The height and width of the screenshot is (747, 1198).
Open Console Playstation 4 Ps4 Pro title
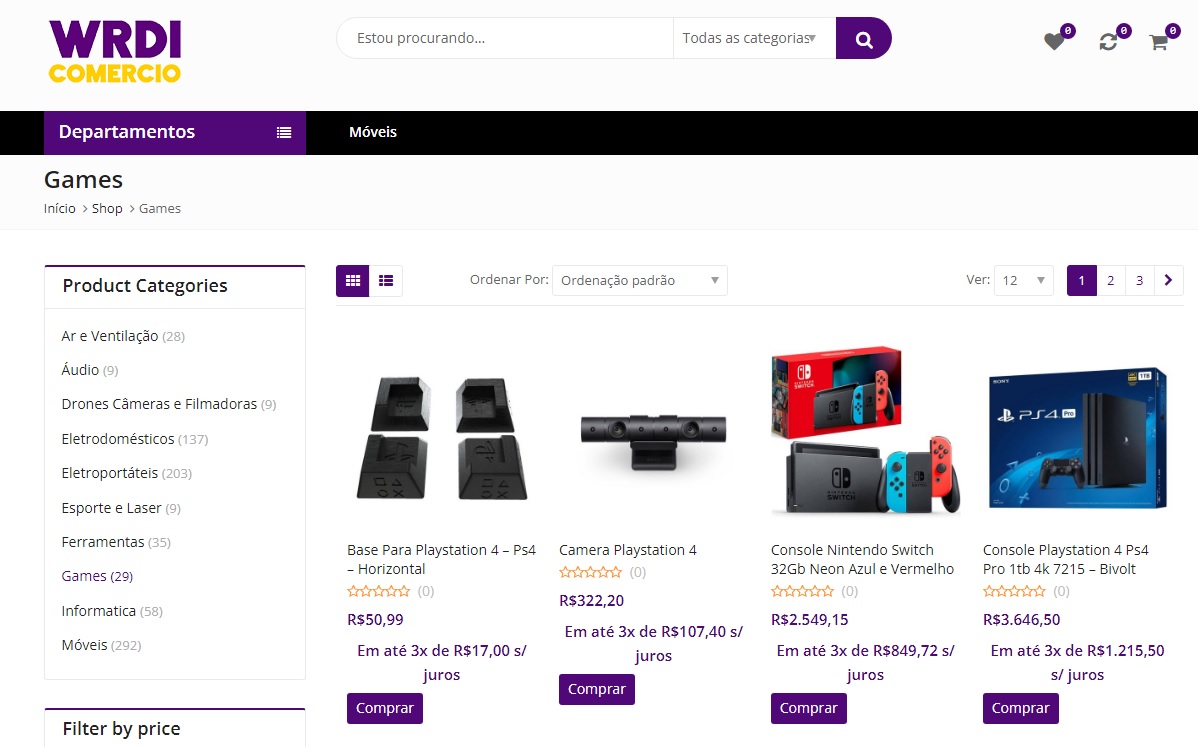point(1066,559)
